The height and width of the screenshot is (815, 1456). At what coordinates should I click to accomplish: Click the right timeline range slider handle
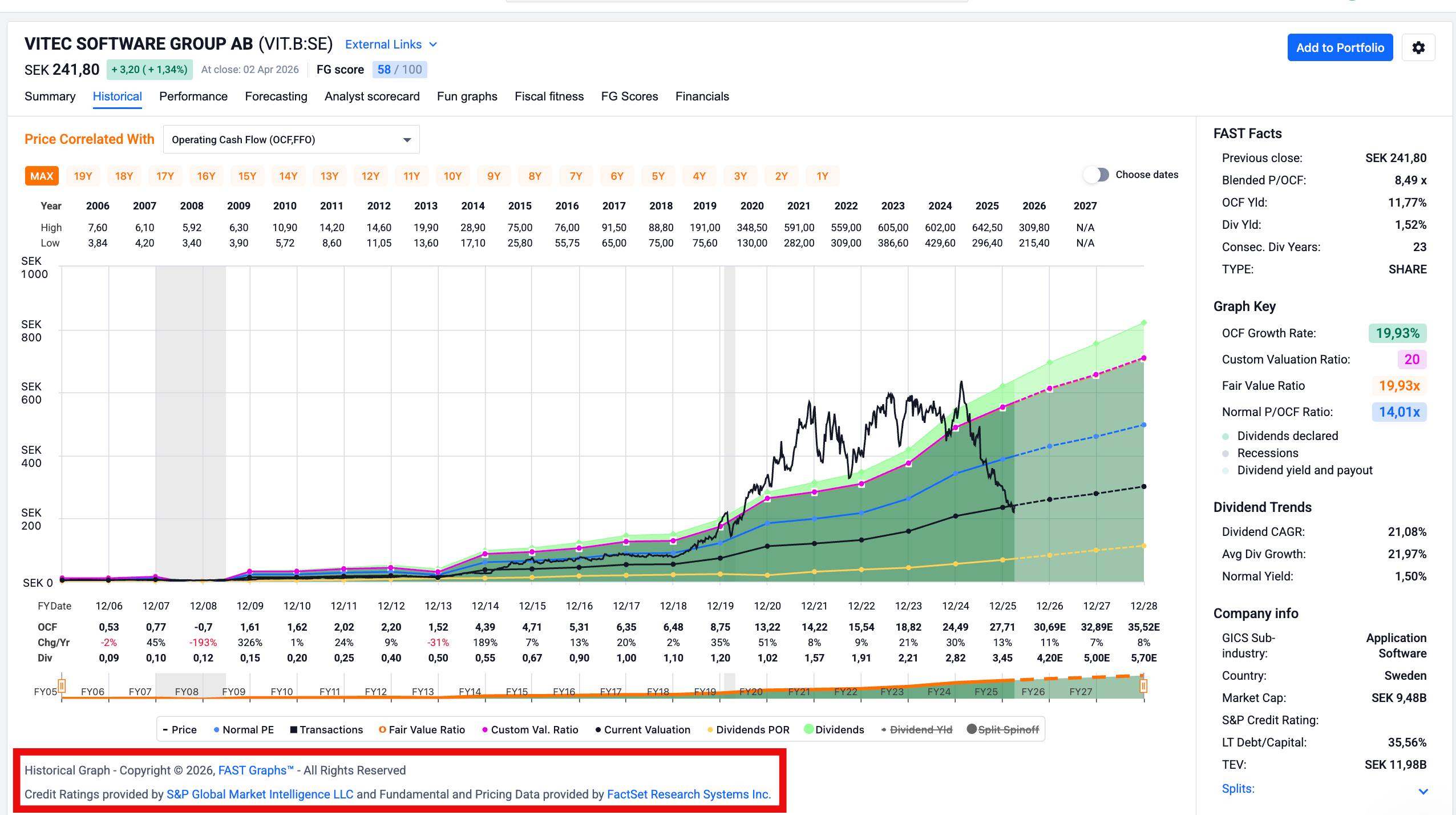click(x=1143, y=685)
